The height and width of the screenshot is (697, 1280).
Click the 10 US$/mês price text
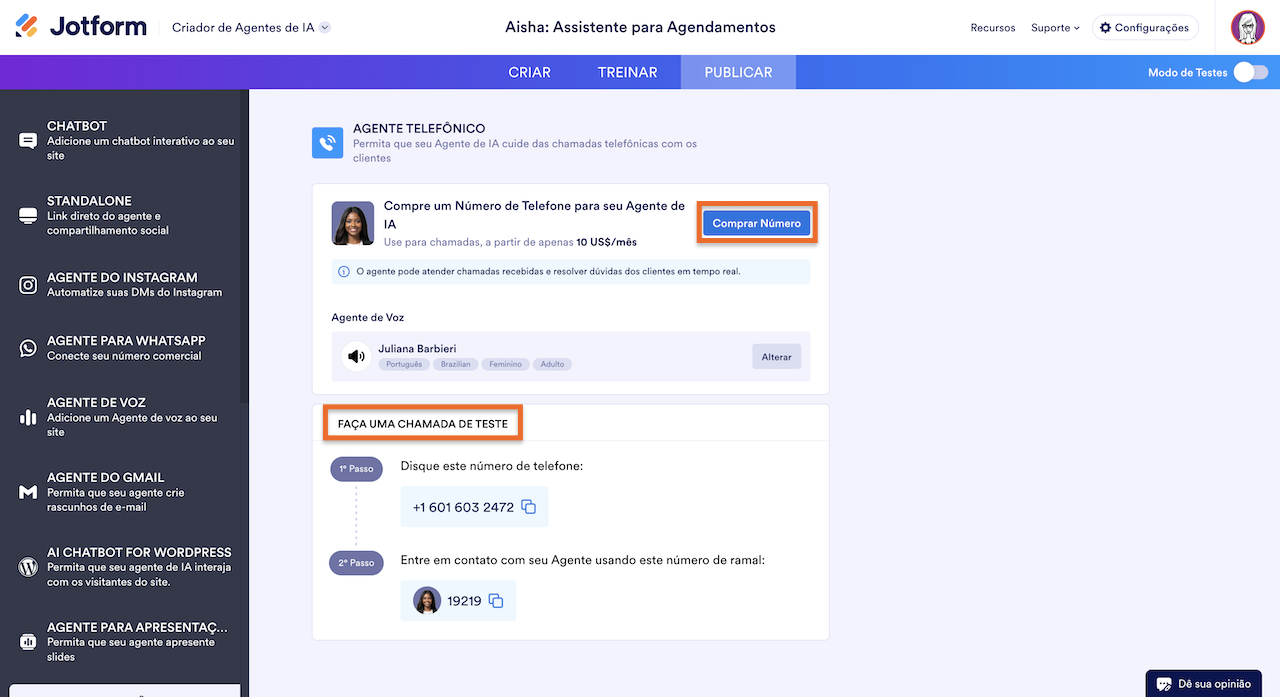pos(606,242)
